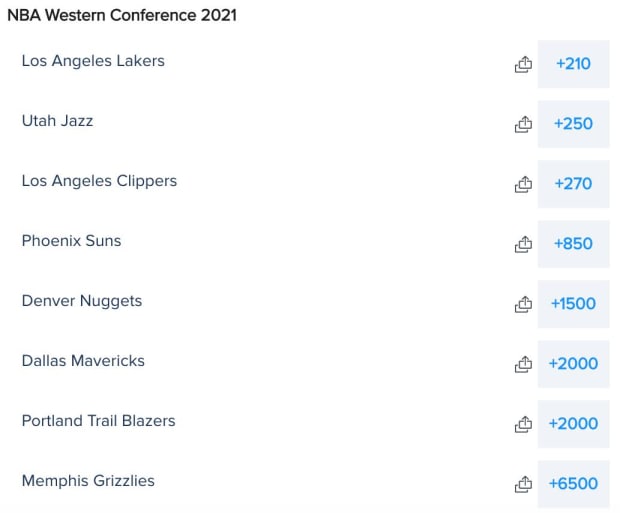Click the share icon beside Los Angeles Lakers

(523, 64)
